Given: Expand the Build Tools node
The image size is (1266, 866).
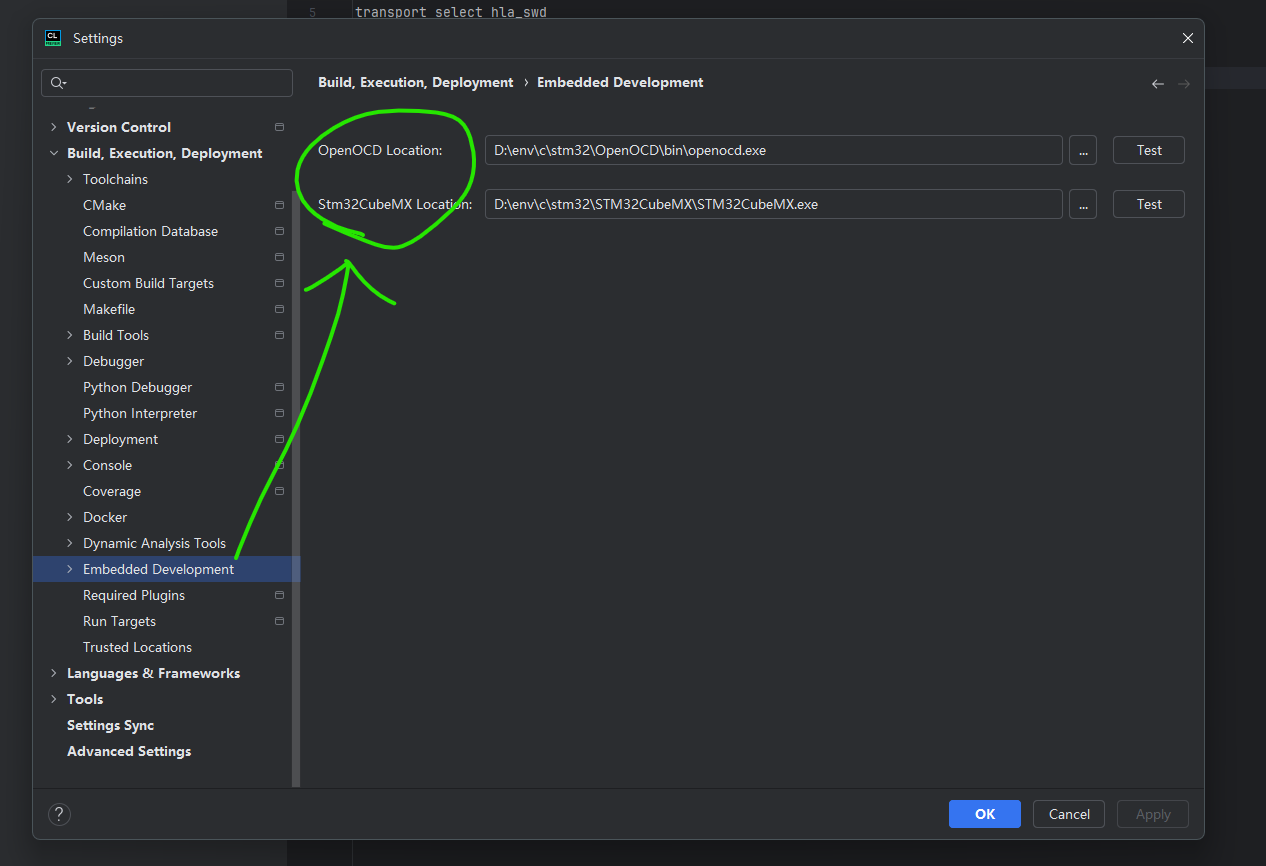Looking at the screenshot, I should (69, 335).
